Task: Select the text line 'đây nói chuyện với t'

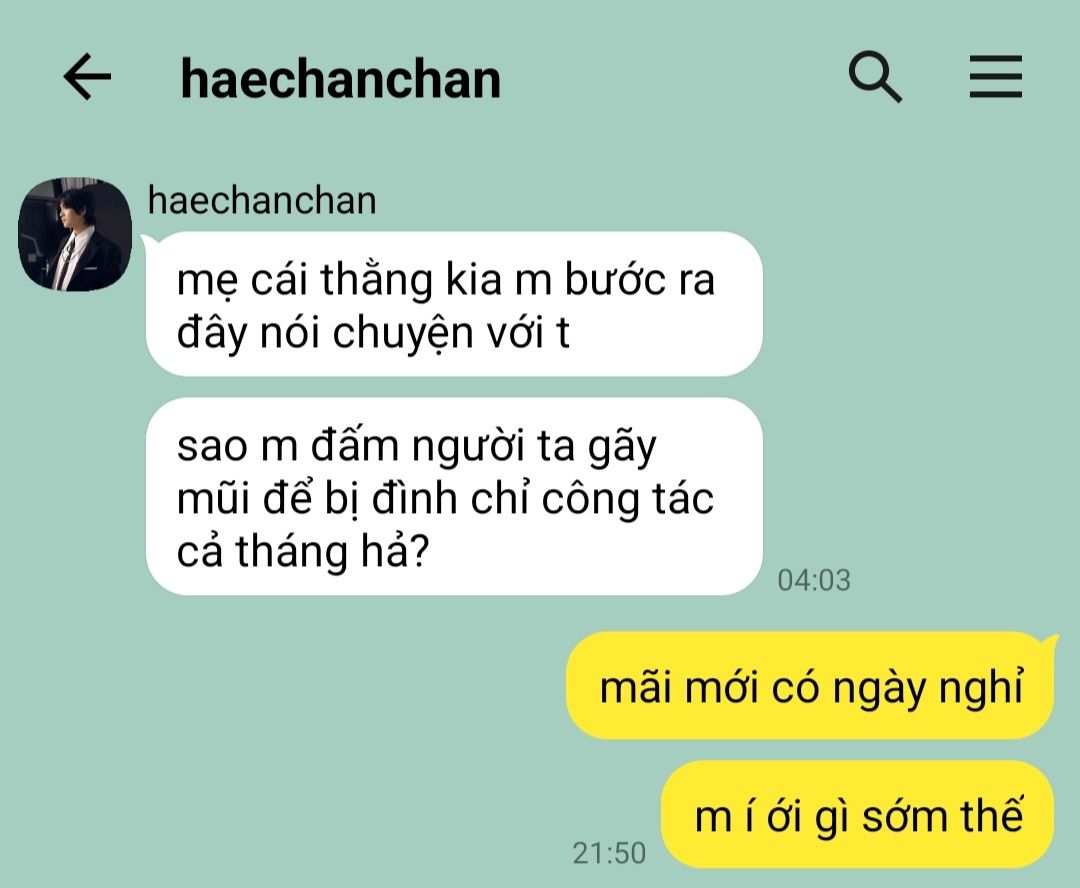Action: [373, 333]
